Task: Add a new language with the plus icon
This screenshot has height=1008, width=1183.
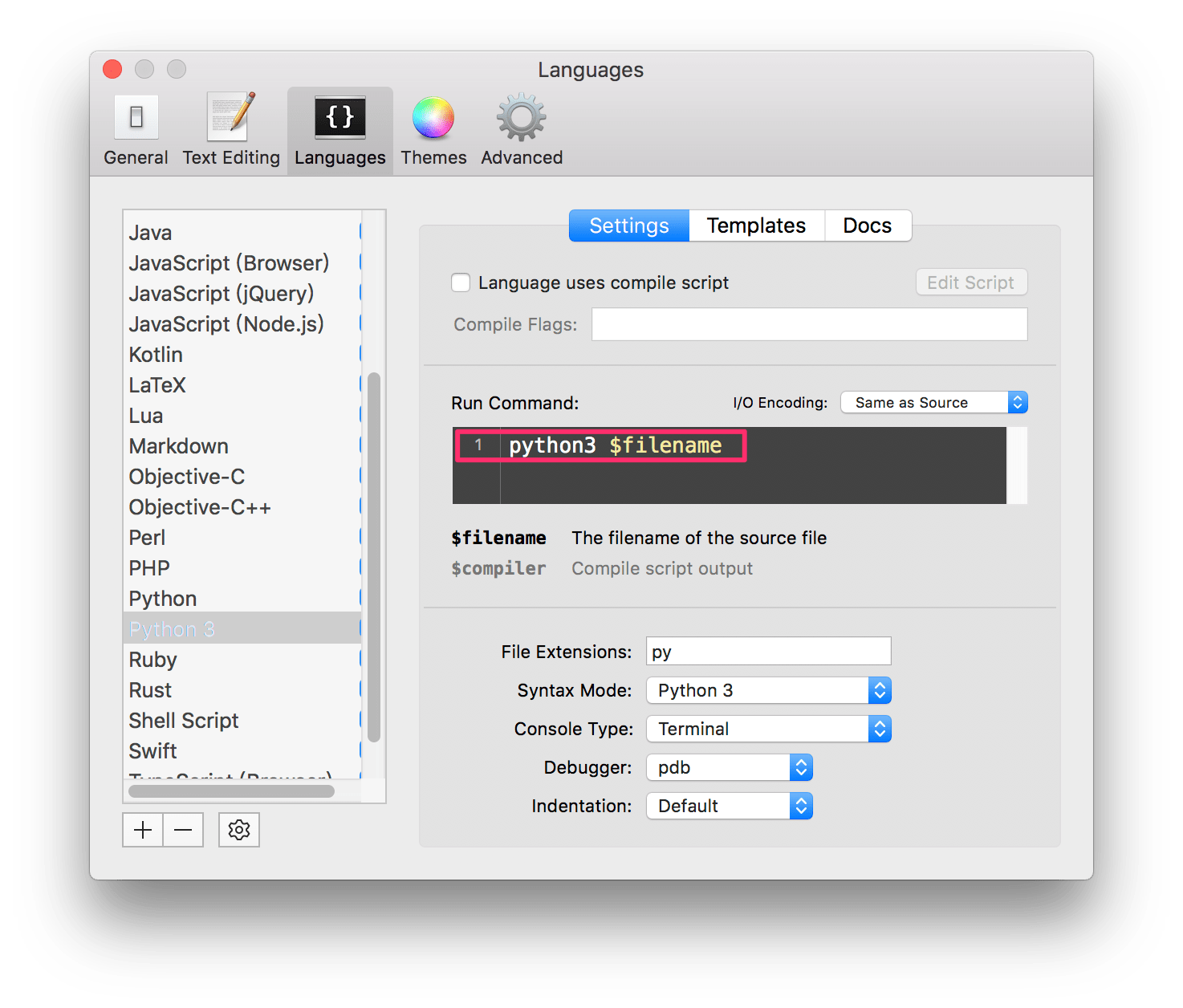Action: 142,830
